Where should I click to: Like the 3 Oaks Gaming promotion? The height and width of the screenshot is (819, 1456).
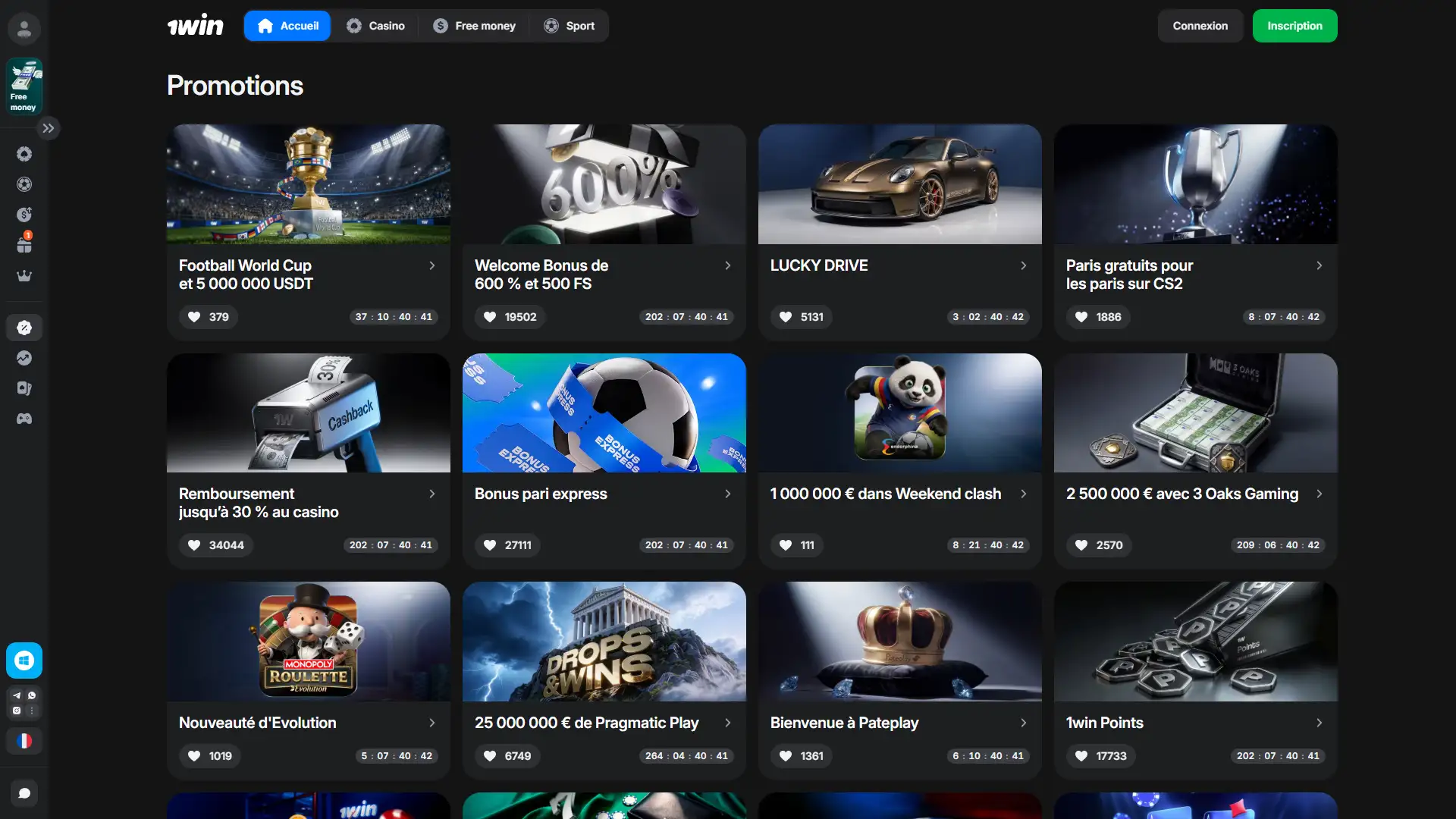tap(1099, 545)
